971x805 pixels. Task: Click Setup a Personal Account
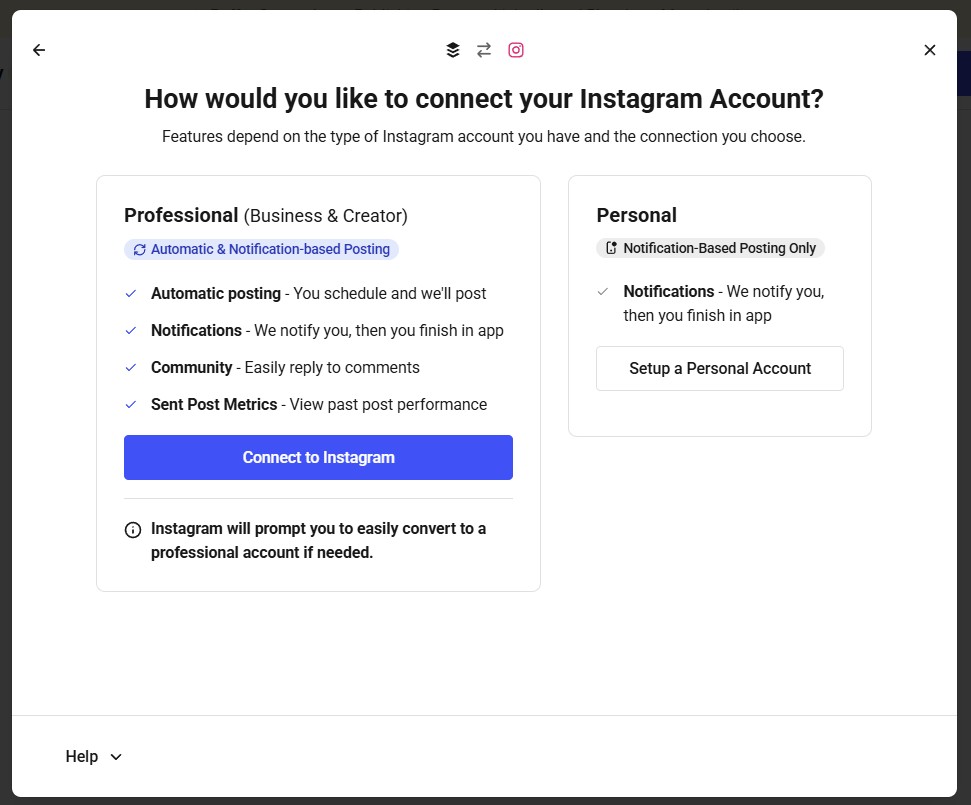pyautogui.click(x=719, y=368)
